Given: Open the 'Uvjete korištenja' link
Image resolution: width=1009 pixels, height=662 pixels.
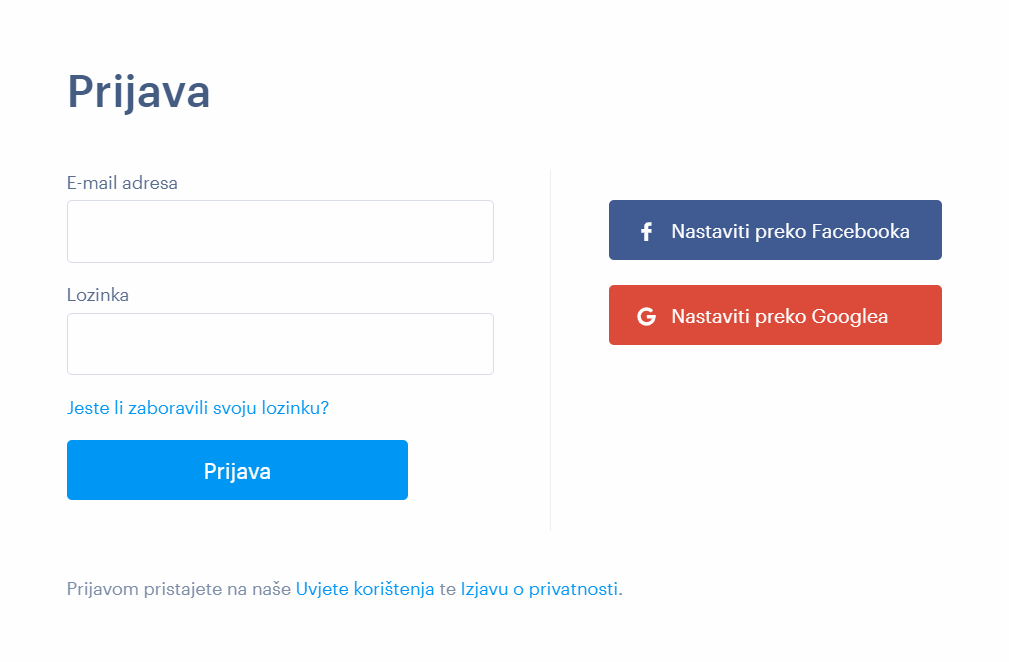Looking at the screenshot, I should point(365,589).
